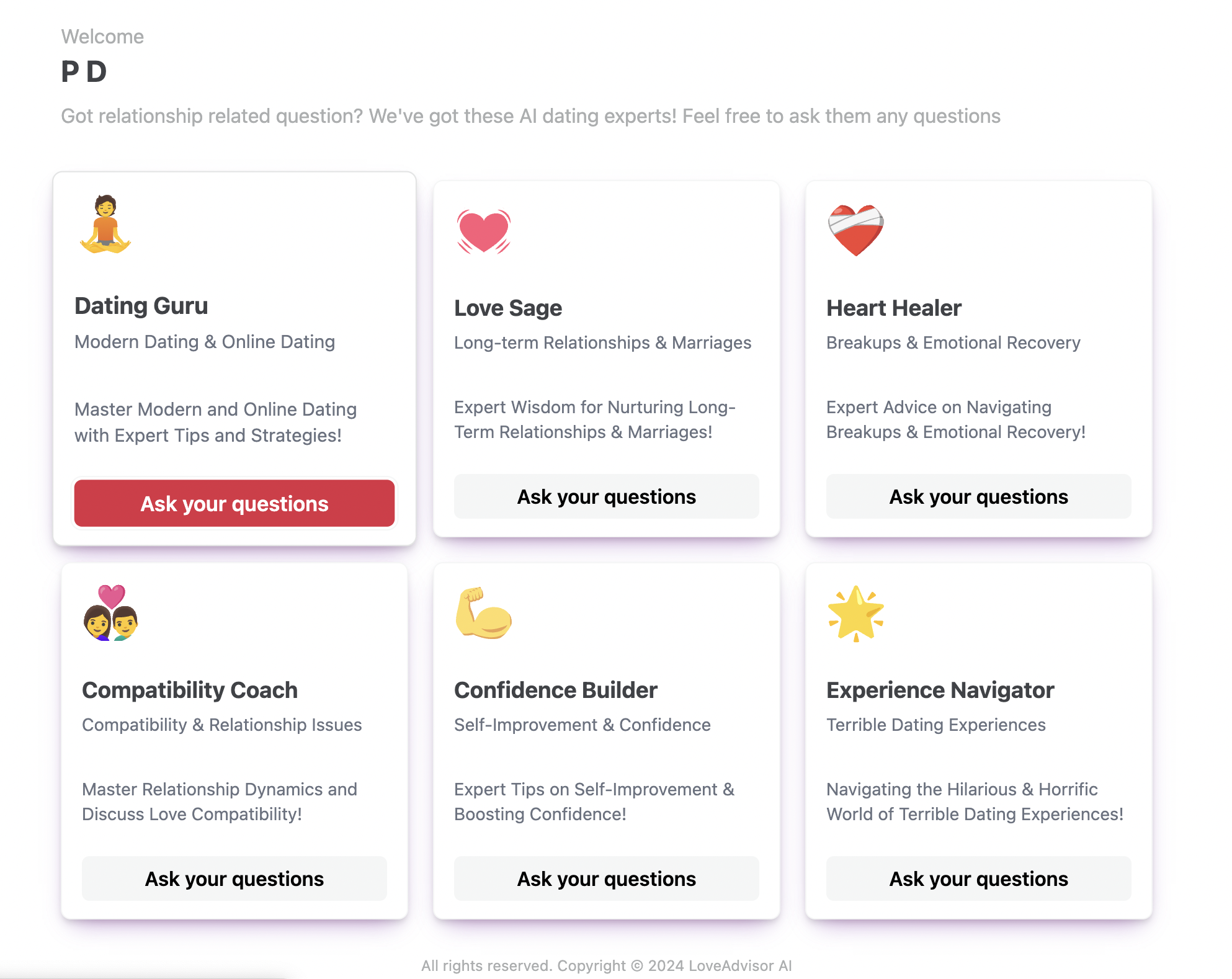Viewport: 1232px width, 979px height.
Task: Click the meditating person icon on Dating Guru
Action: pos(105,225)
